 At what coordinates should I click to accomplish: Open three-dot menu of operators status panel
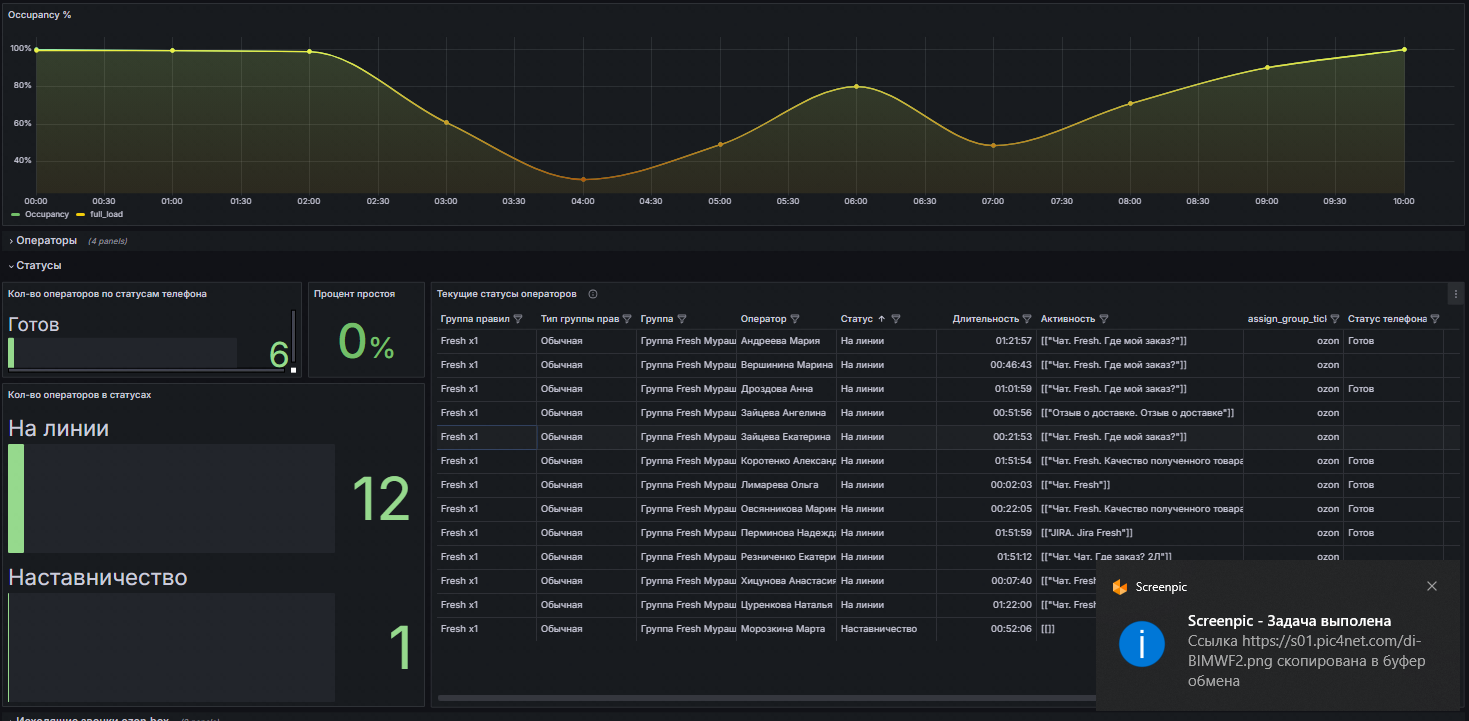[x=1454, y=294]
